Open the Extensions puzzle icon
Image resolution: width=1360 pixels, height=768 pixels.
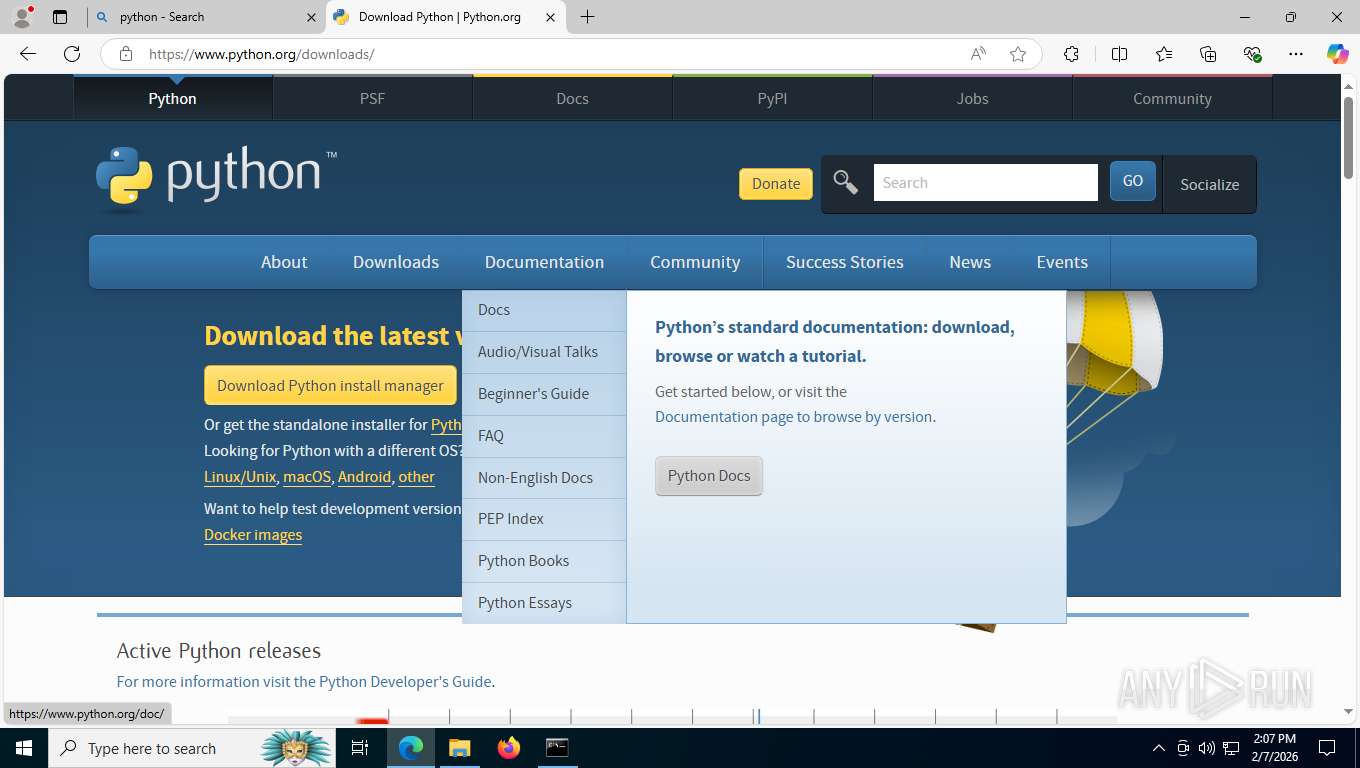pyautogui.click(x=1071, y=54)
